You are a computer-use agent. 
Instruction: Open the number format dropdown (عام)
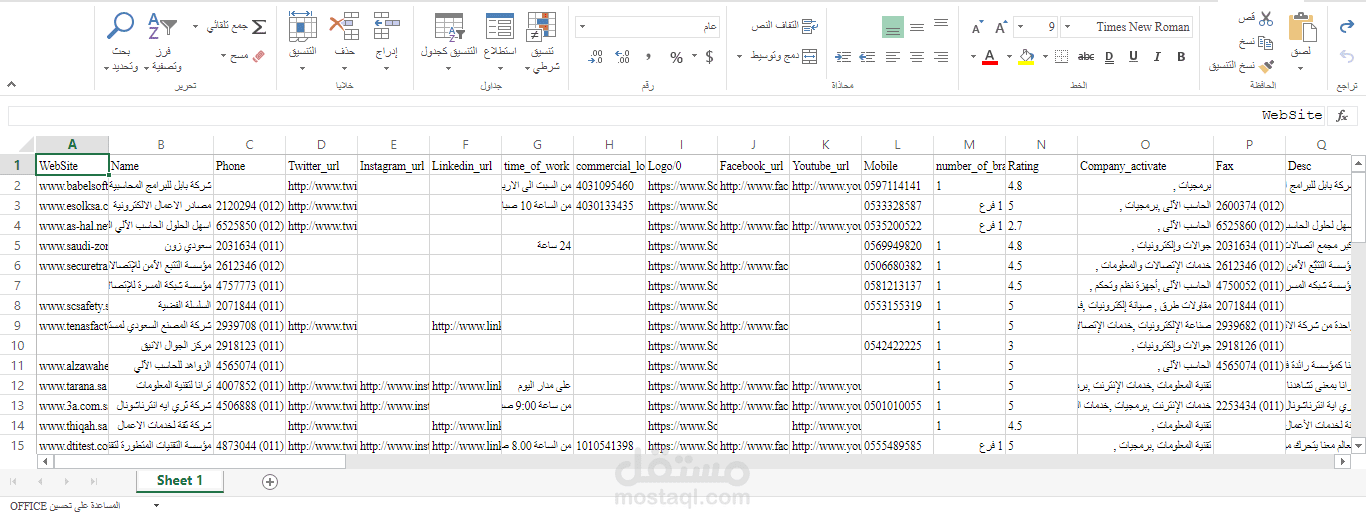(x=648, y=27)
